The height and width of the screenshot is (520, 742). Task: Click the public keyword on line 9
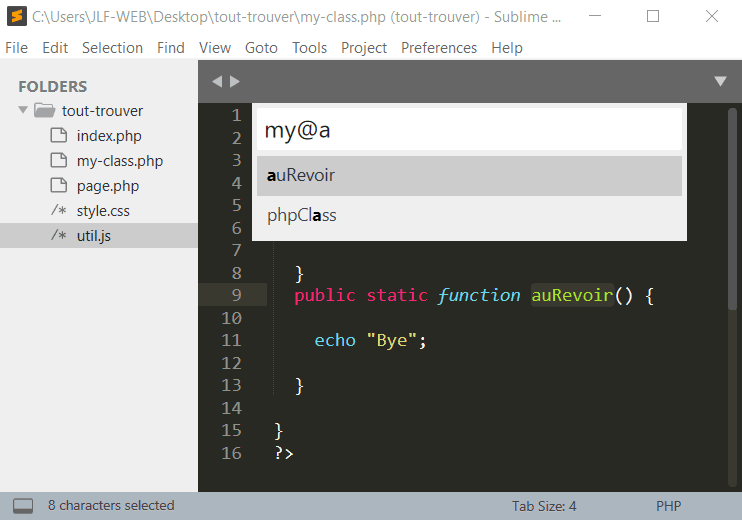[x=325, y=295]
